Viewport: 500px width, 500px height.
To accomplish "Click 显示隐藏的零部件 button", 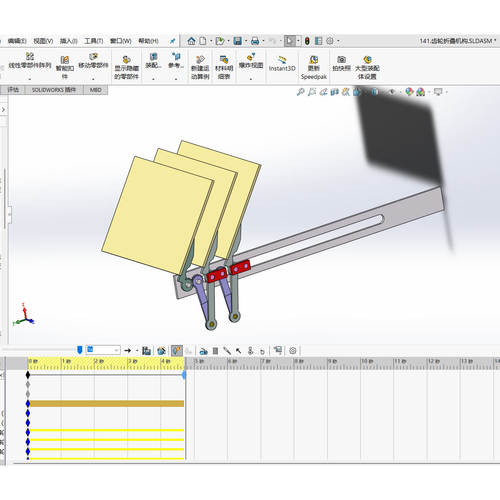I will point(126,68).
